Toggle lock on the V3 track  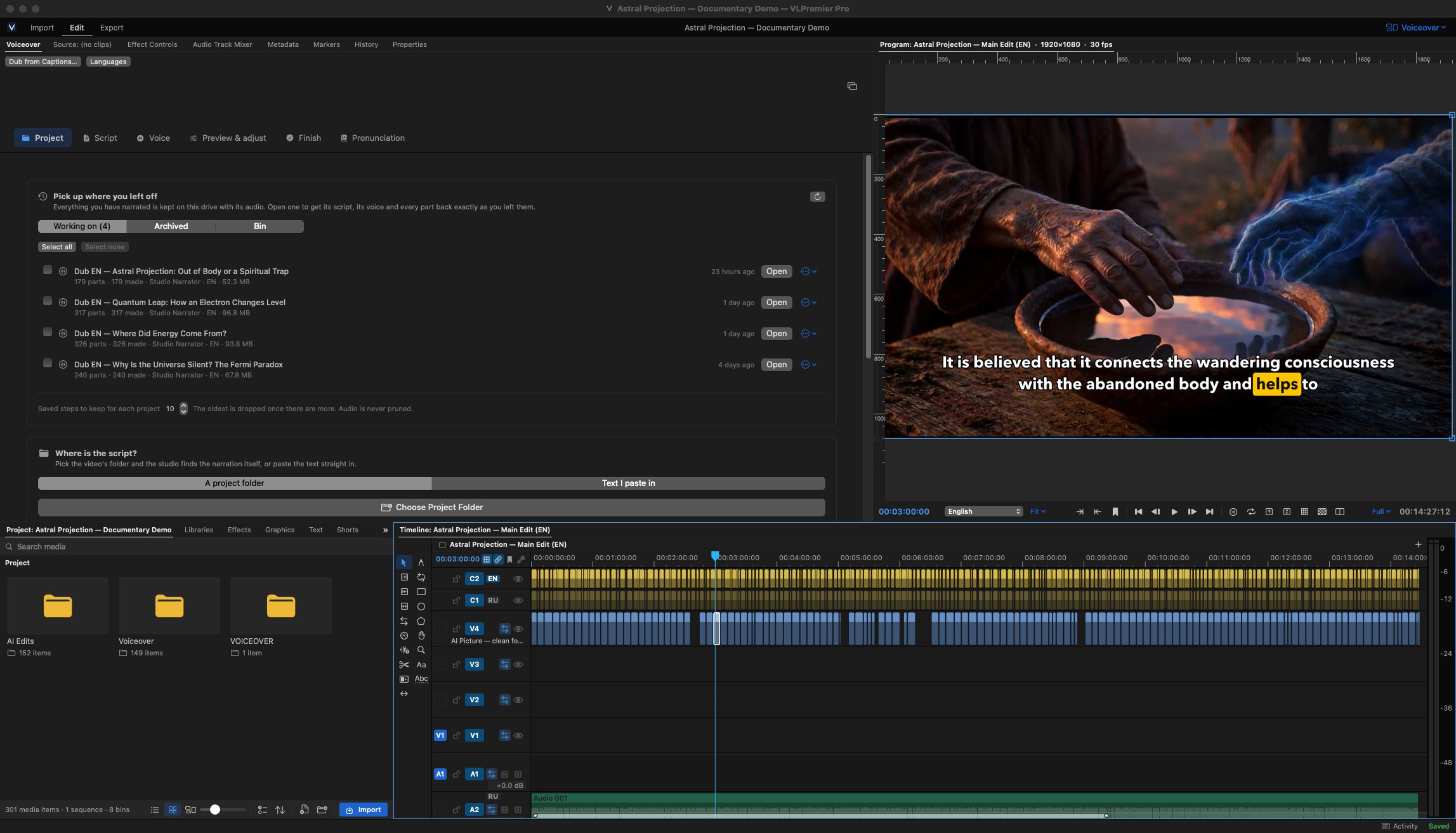point(456,665)
